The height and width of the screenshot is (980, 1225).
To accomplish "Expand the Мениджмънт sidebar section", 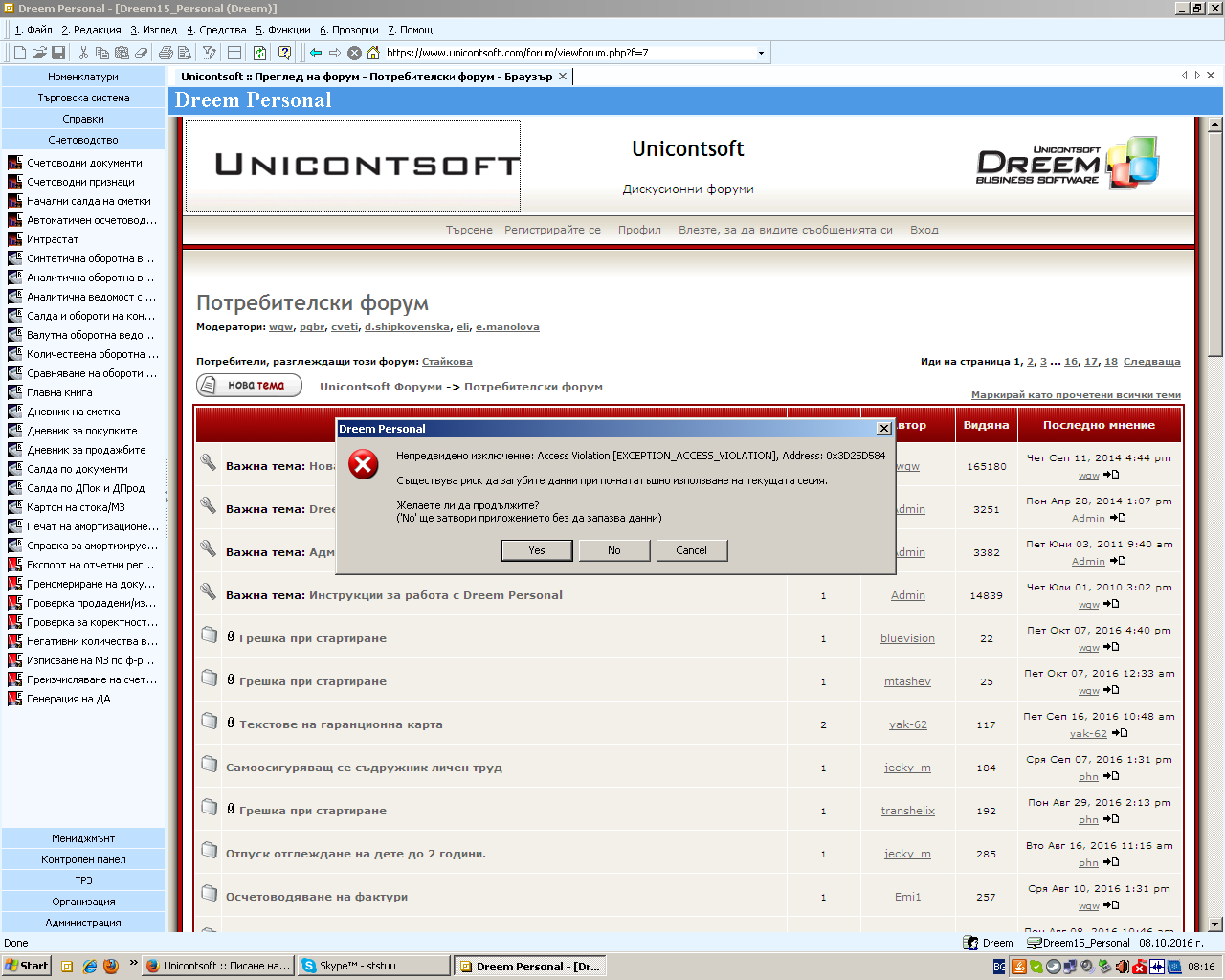I will [x=83, y=838].
